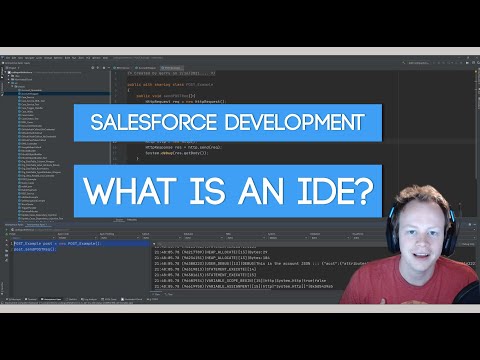
Task: Open the Project tool window side tab
Action: (1, 73)
